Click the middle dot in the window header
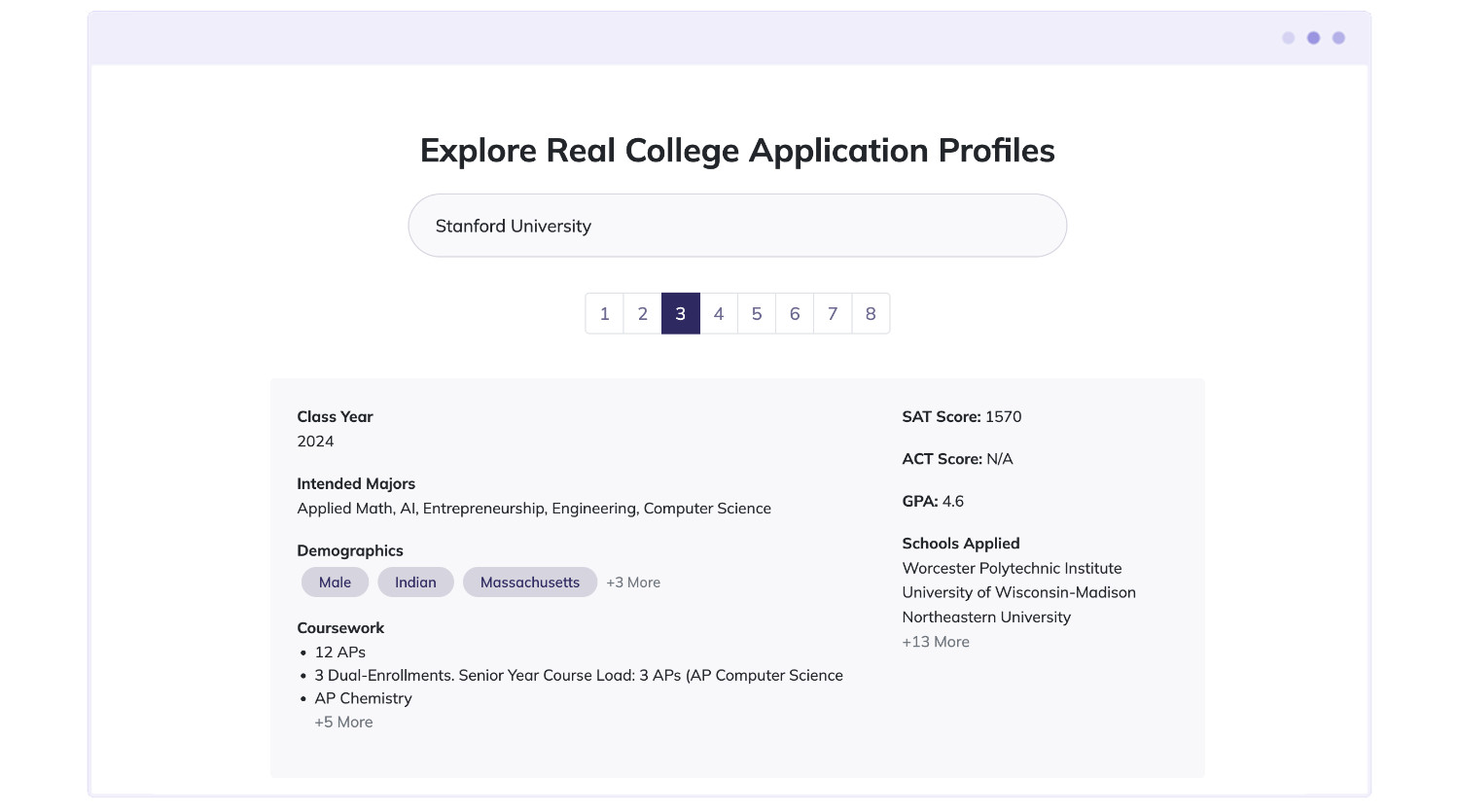Viewport: 1459px width, 812px height. tap(1313, 38)
